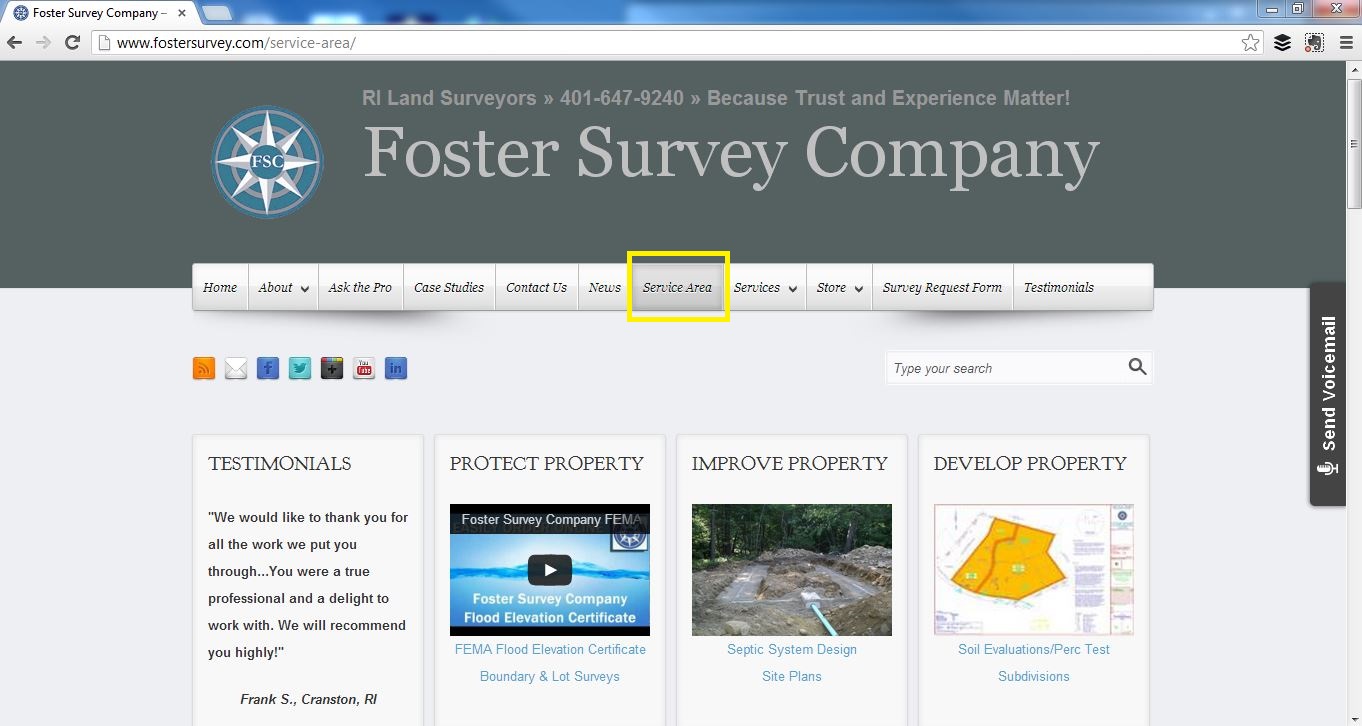Go to the Home menu item
Viewport: 1362px width, 726px height.
tap(220, 288)
